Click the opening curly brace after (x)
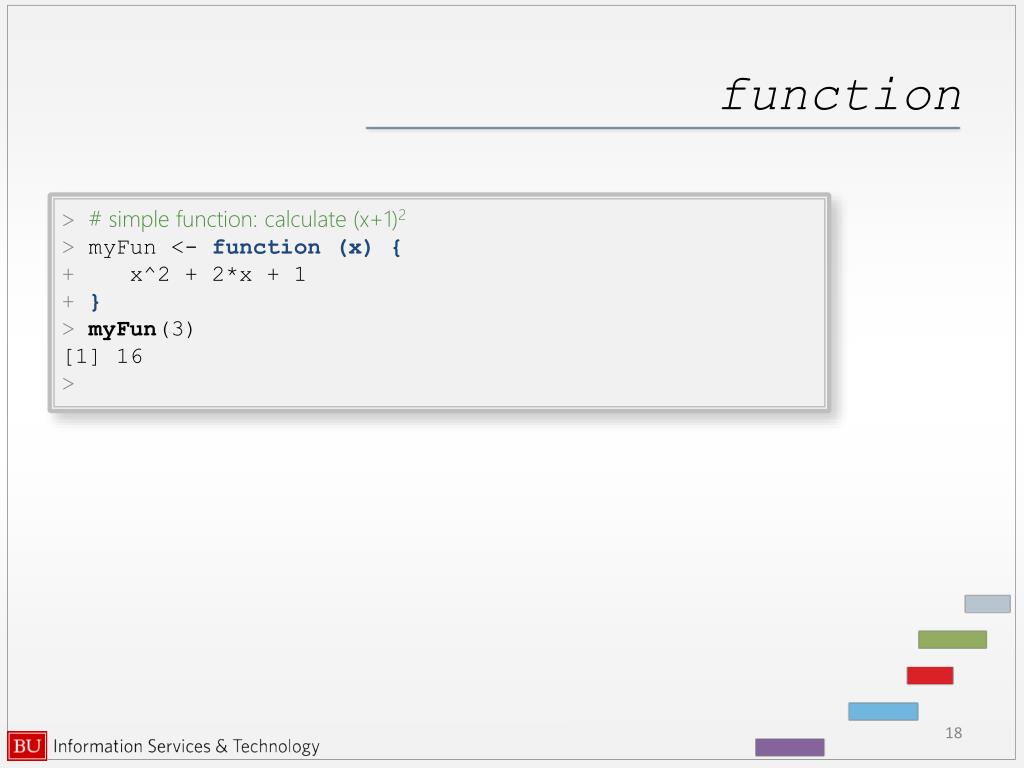The image size is (1024, 768). (x=396, y=248)
